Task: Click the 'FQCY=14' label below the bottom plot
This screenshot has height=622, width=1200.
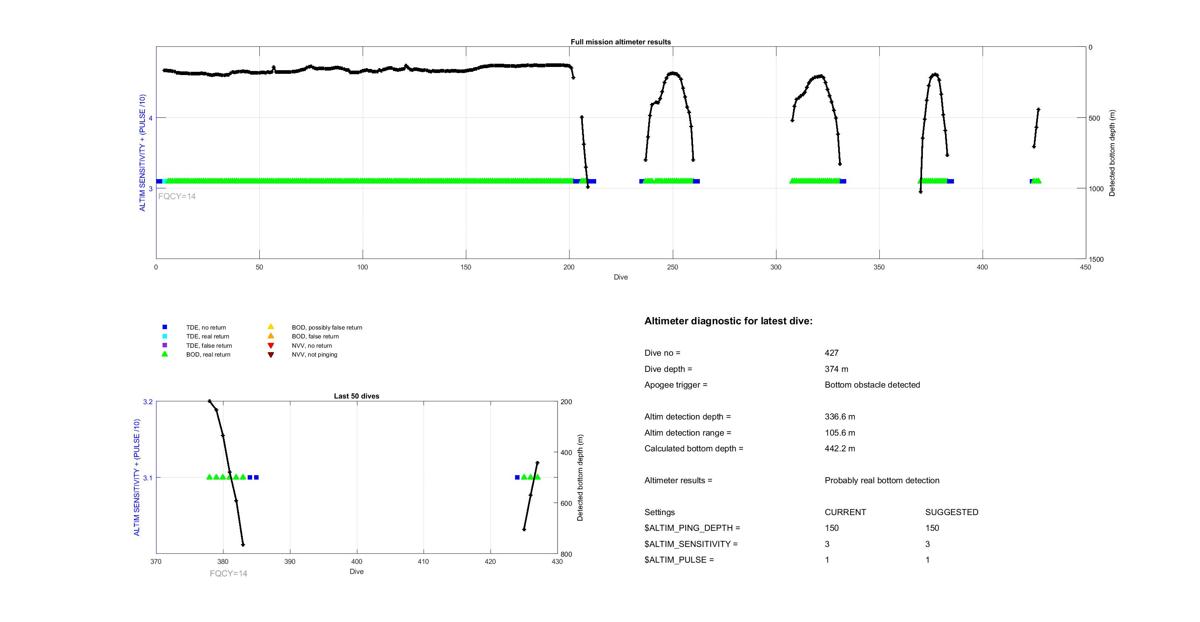Action: (228, 573)
